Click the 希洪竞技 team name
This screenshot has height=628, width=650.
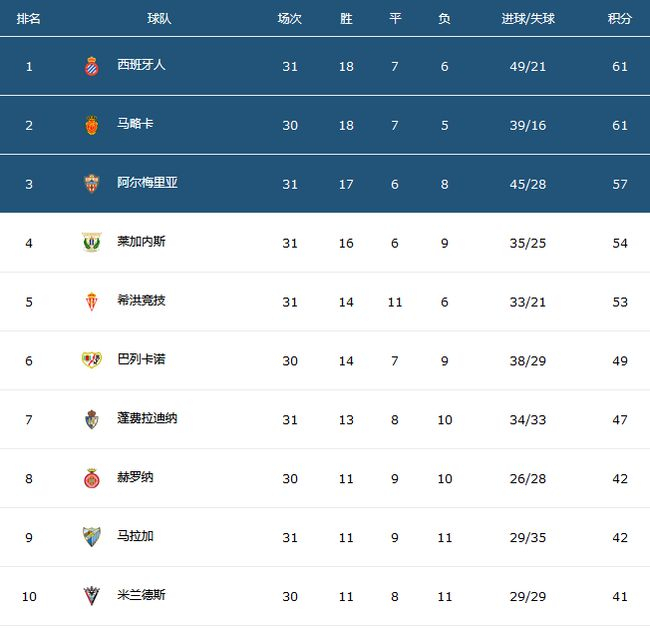[x=141, y=300]
